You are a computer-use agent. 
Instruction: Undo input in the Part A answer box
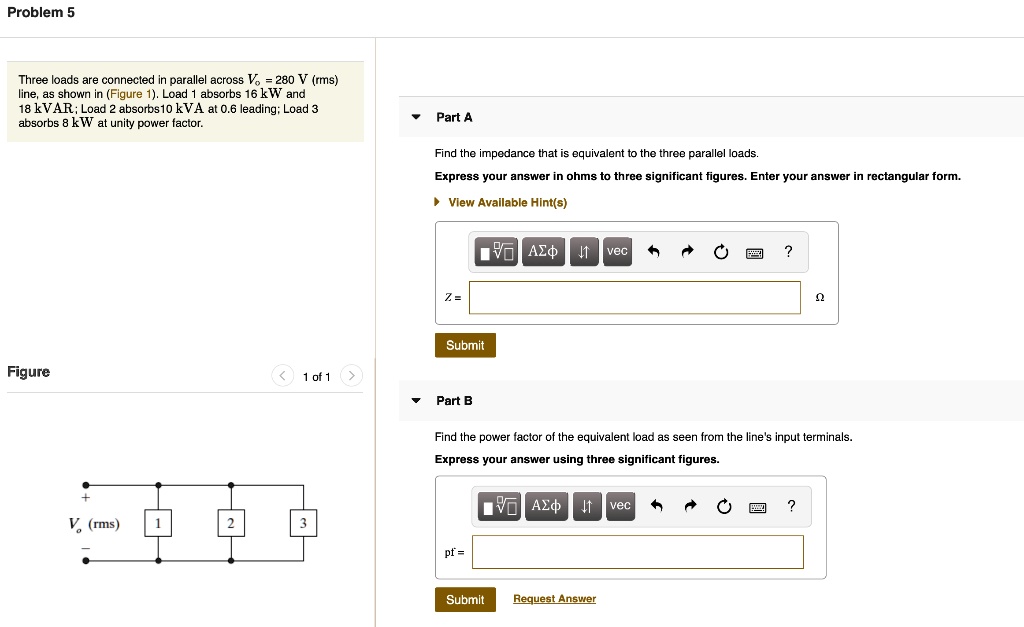click(654, 251)
